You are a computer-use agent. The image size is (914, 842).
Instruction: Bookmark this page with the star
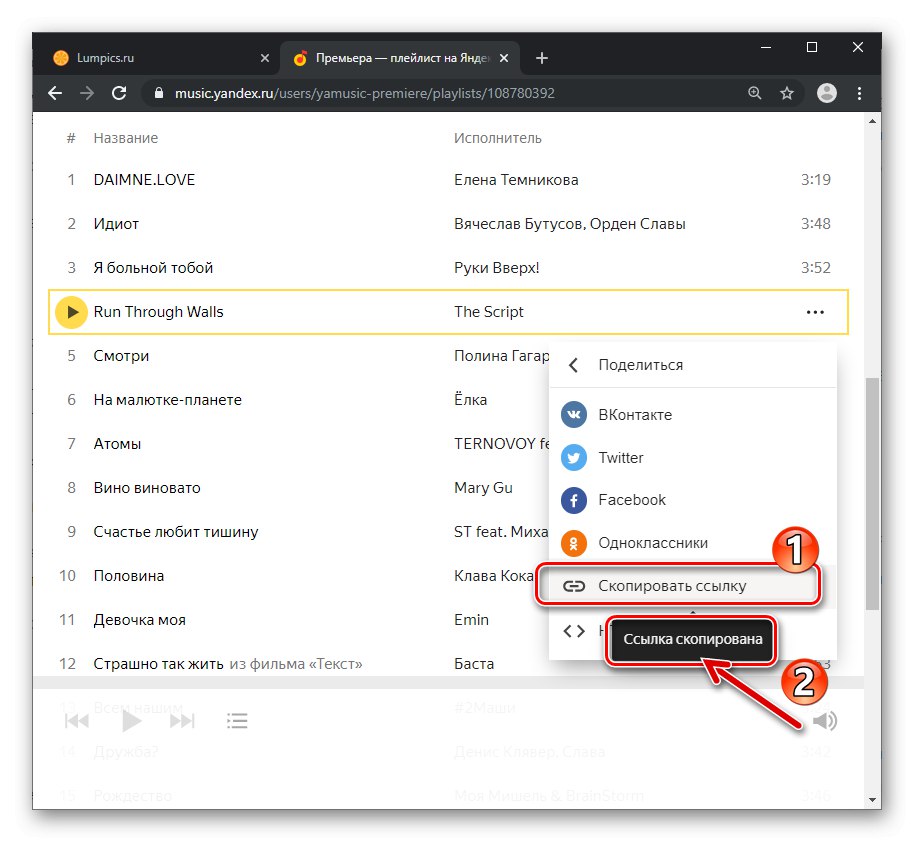pos(787,93)
